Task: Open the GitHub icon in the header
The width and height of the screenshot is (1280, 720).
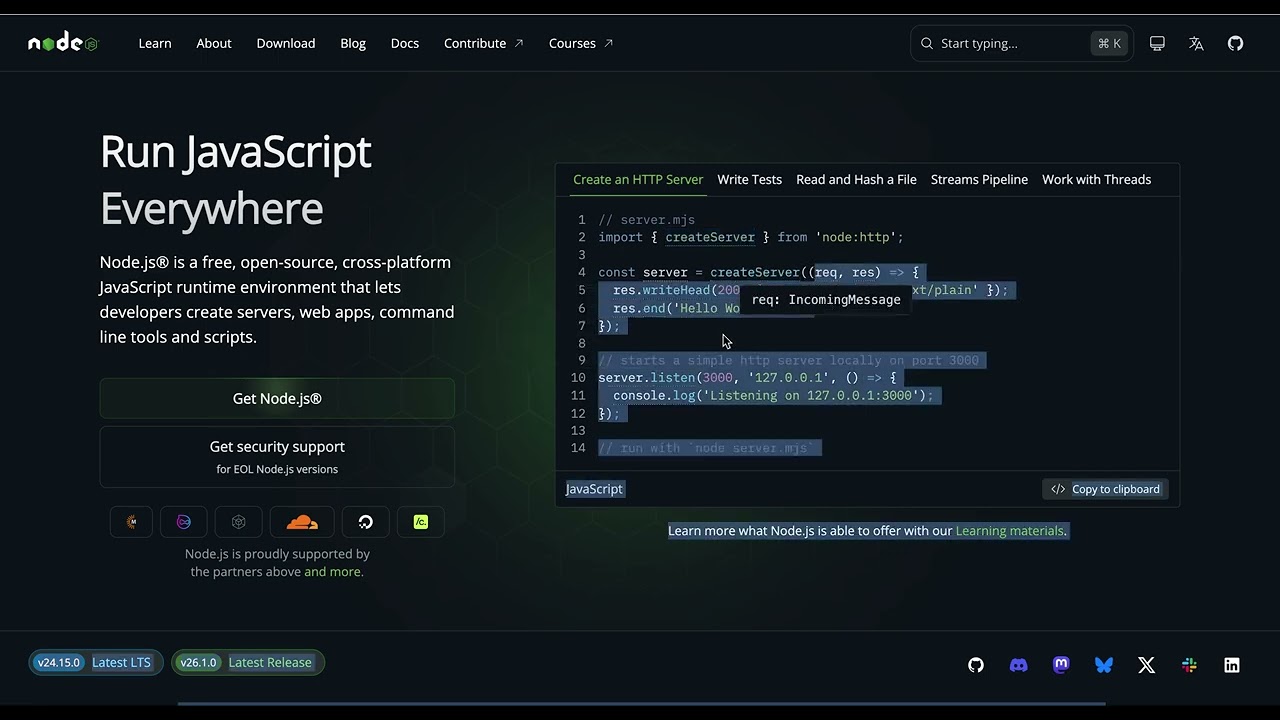Action: (x=1236, y=43)
